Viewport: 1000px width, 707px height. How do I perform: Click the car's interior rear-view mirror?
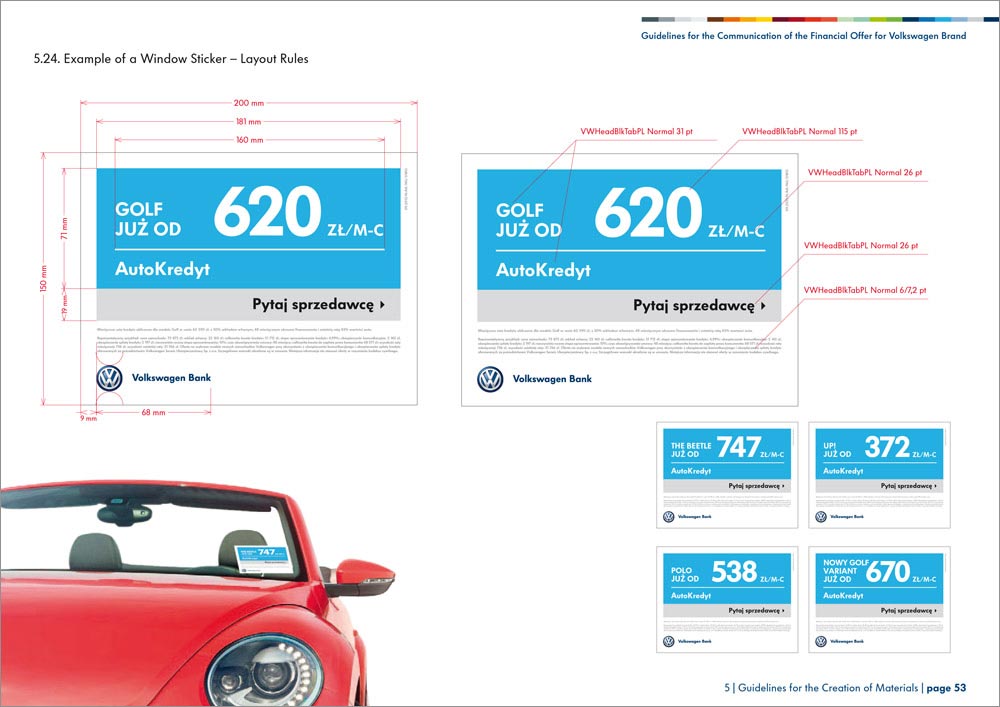pyautogui.click(x=123, y=513)
